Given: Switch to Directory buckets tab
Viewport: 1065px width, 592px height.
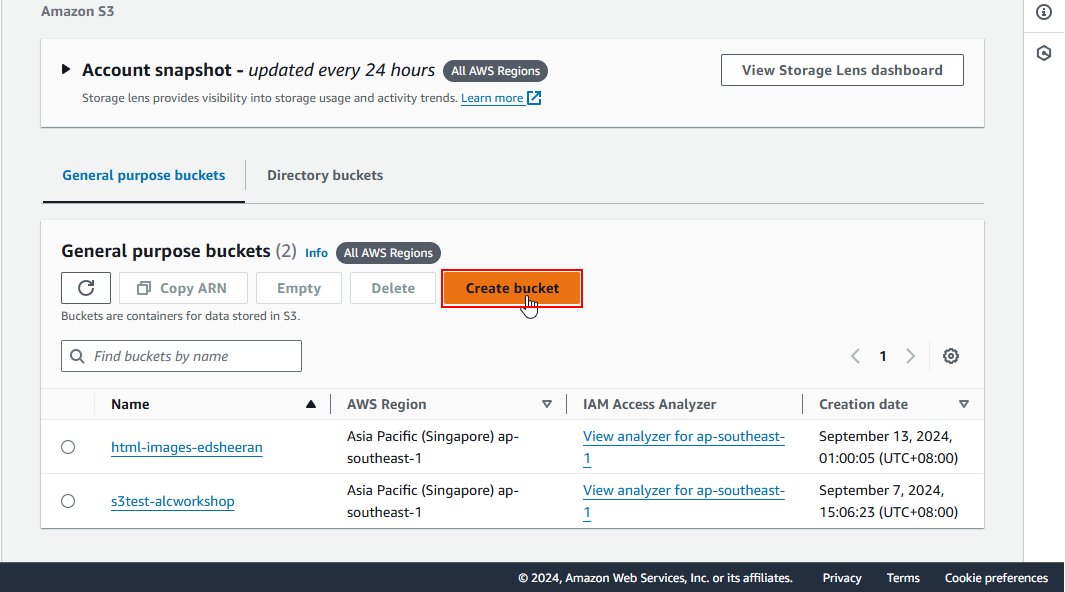Looking at the screenshot, I should click(x=325, y=175).
